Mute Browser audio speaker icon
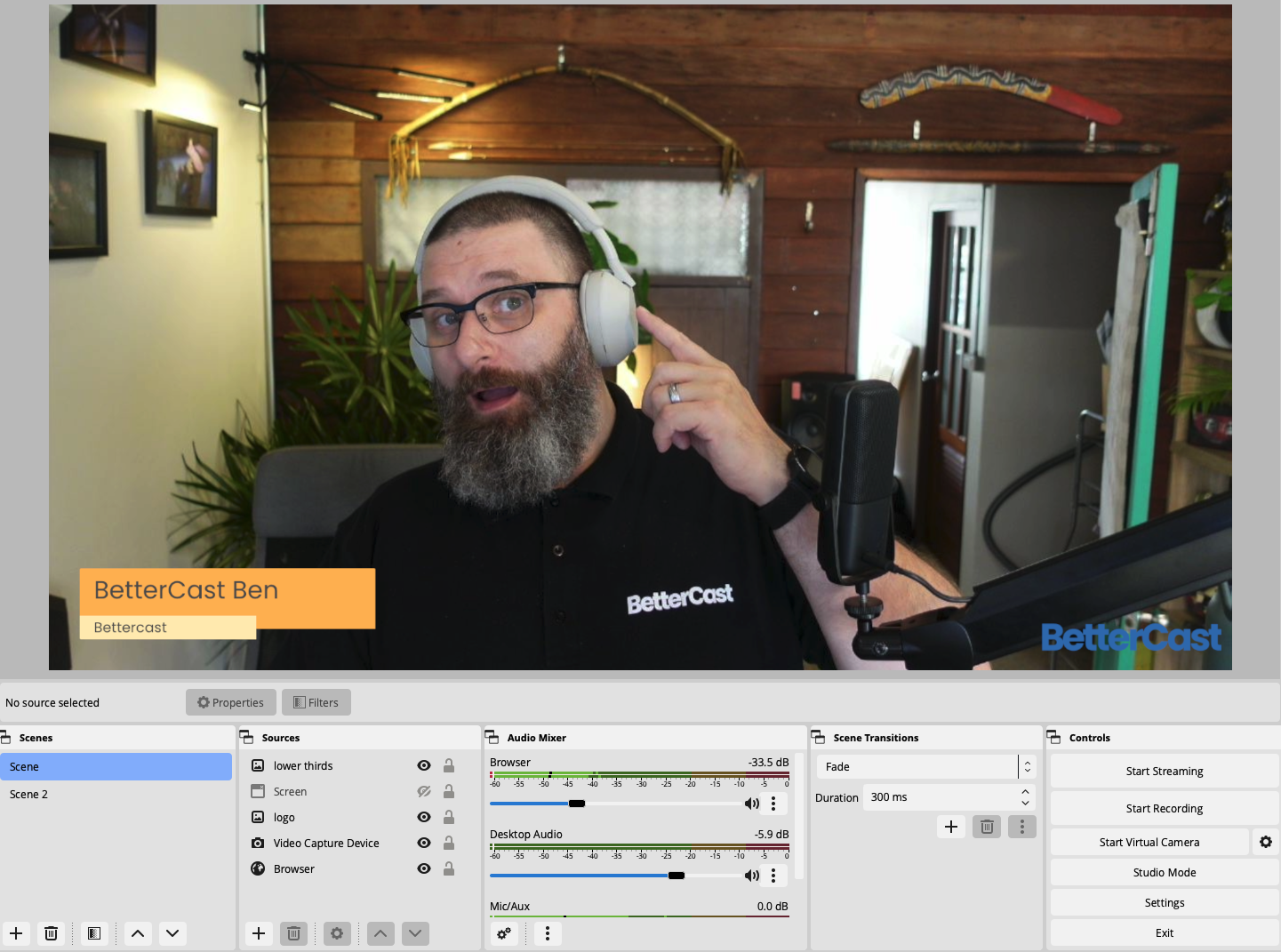This screenshot has width=1281, height=952. (752, 804)
